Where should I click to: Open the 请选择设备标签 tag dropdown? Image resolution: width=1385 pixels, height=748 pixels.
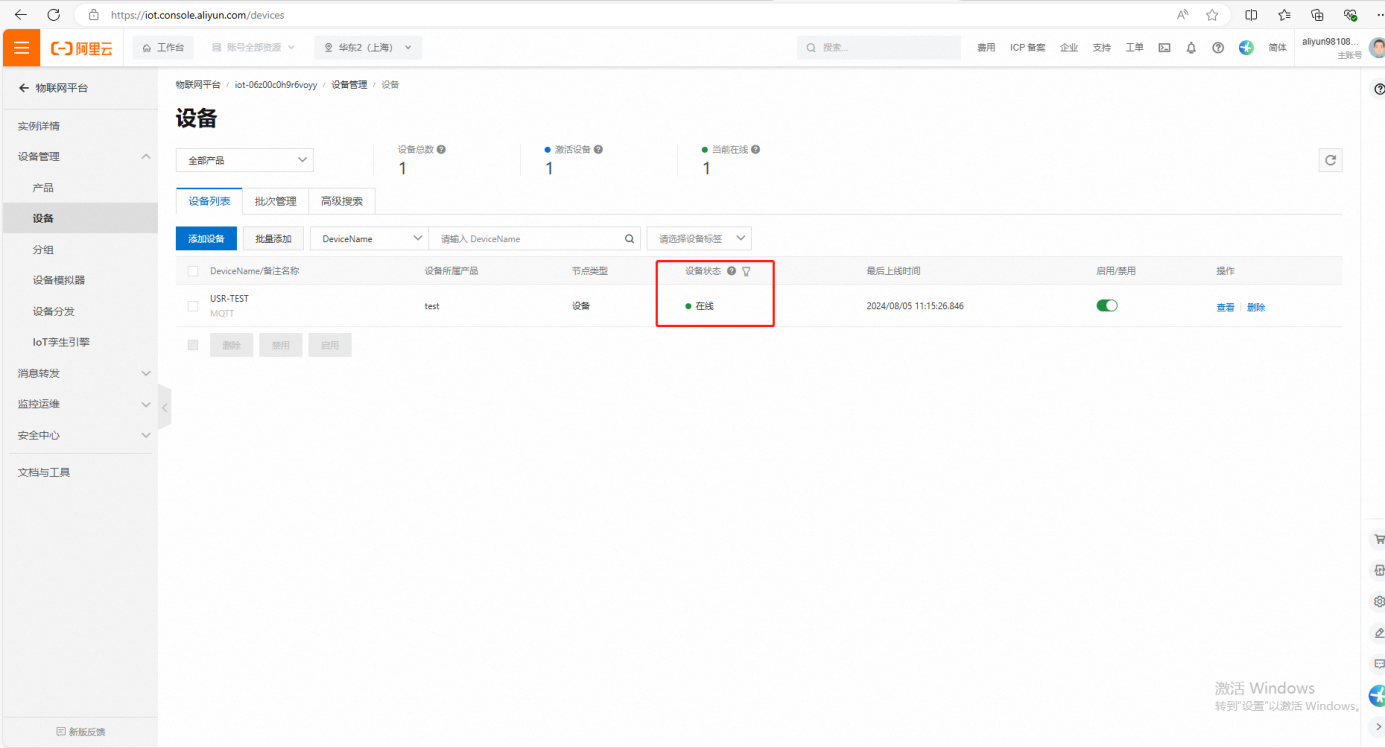(x=699, y=239)
